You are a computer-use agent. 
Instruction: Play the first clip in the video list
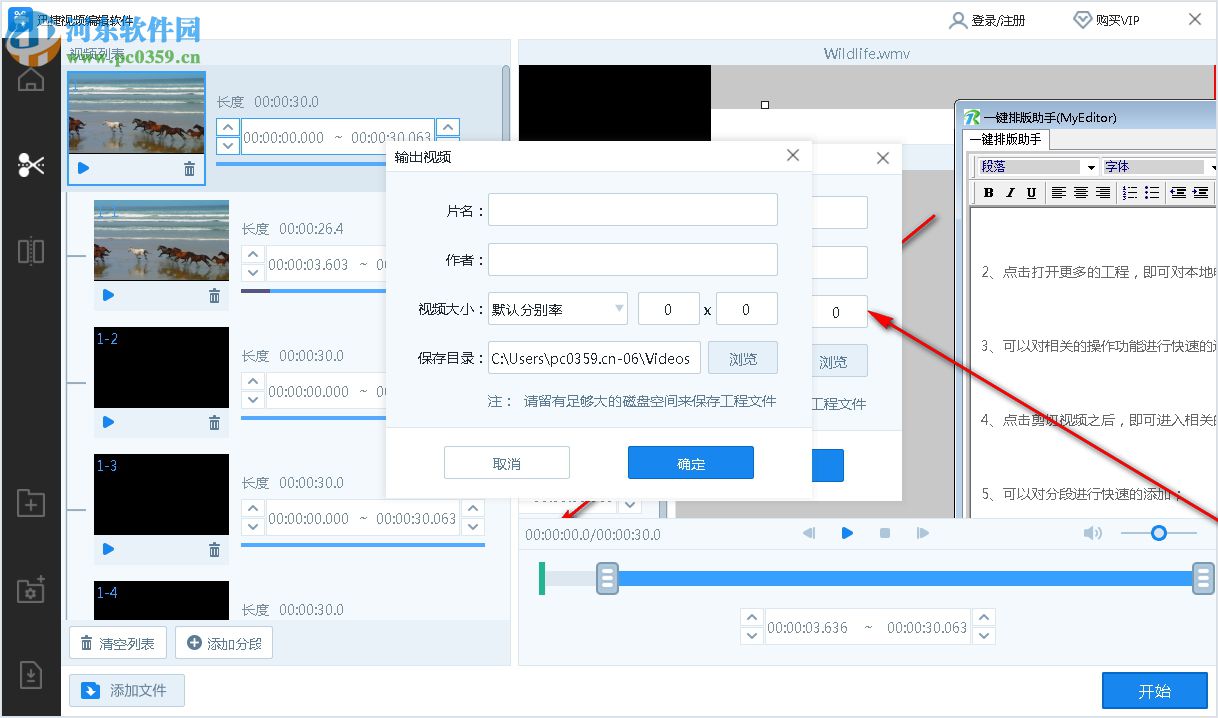tap(83, 168)
